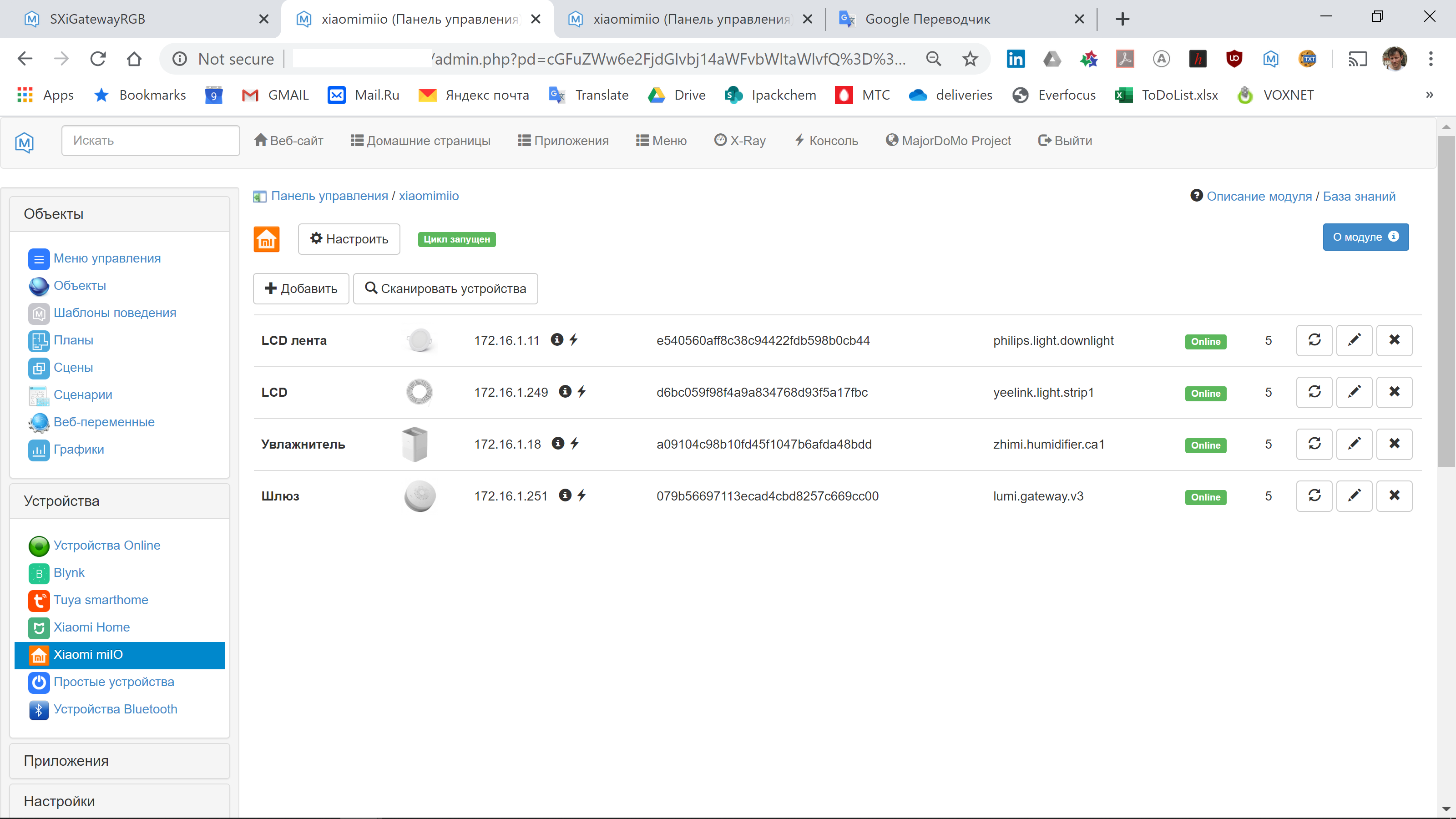Collapse the Устройства panel header
This screenshot has width=1456, height=819.
61,501
